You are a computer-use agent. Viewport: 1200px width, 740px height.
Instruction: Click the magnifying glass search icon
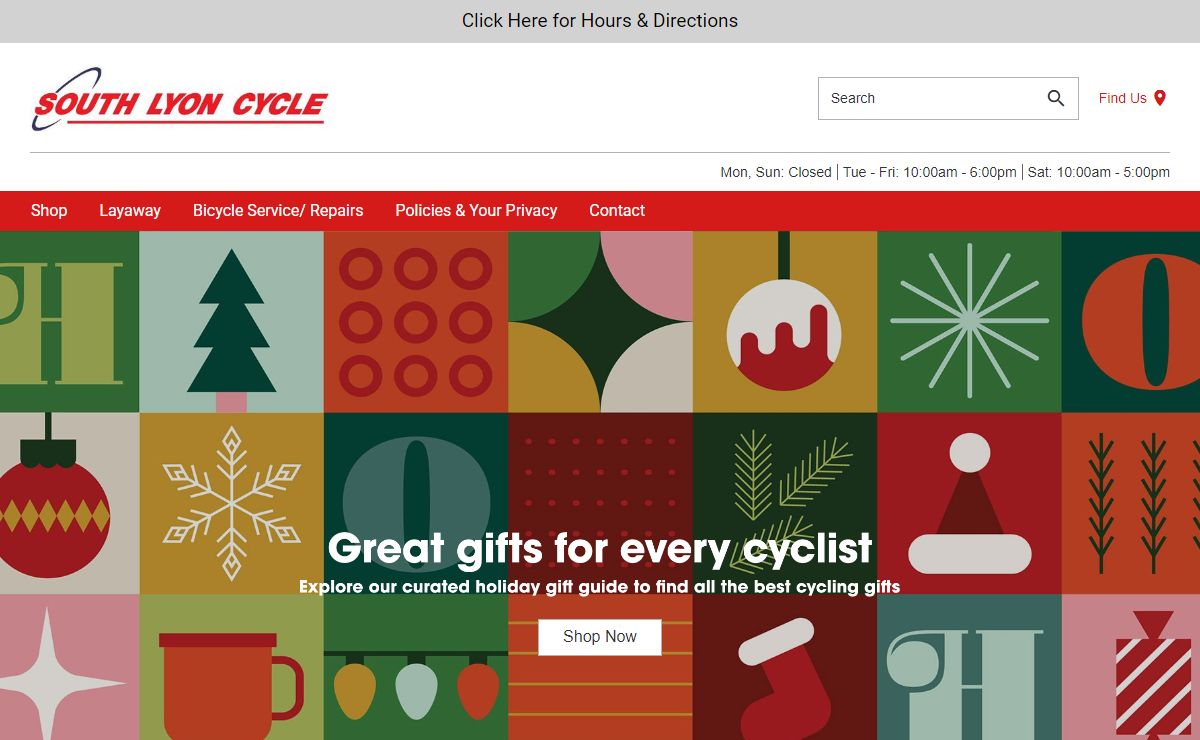coord(1056,98)
